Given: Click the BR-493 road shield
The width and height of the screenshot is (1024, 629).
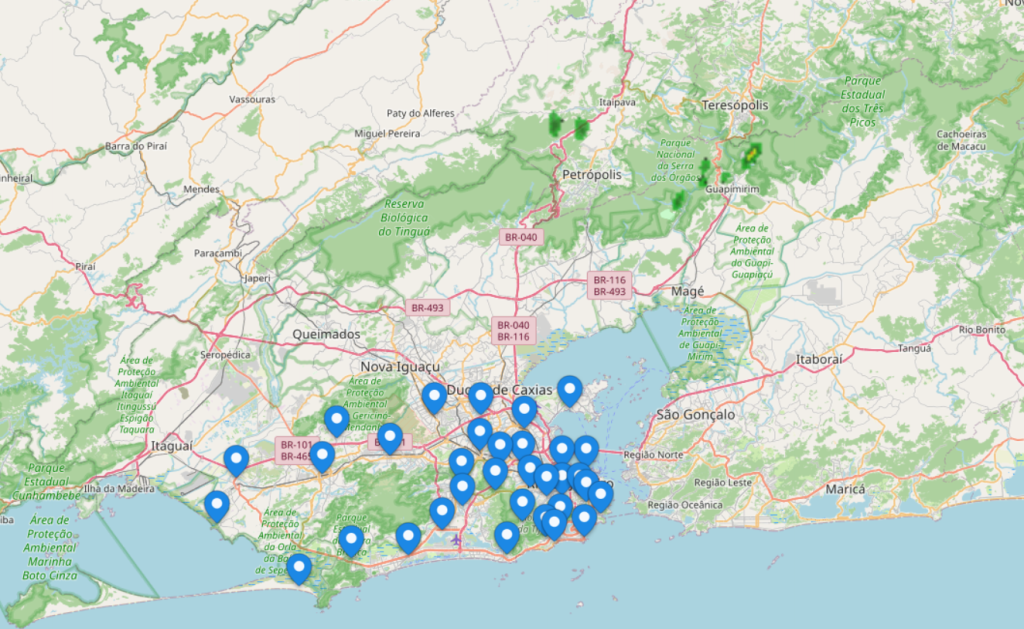Looking at the screenshot, I should coord(427,307).
